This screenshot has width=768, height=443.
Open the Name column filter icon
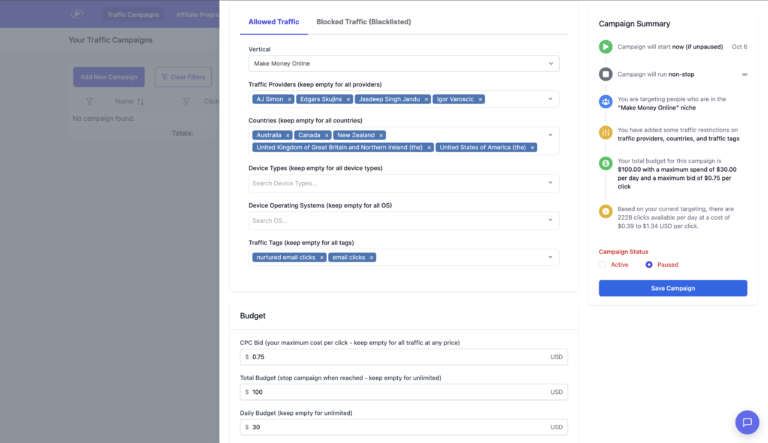click(90, 101)
